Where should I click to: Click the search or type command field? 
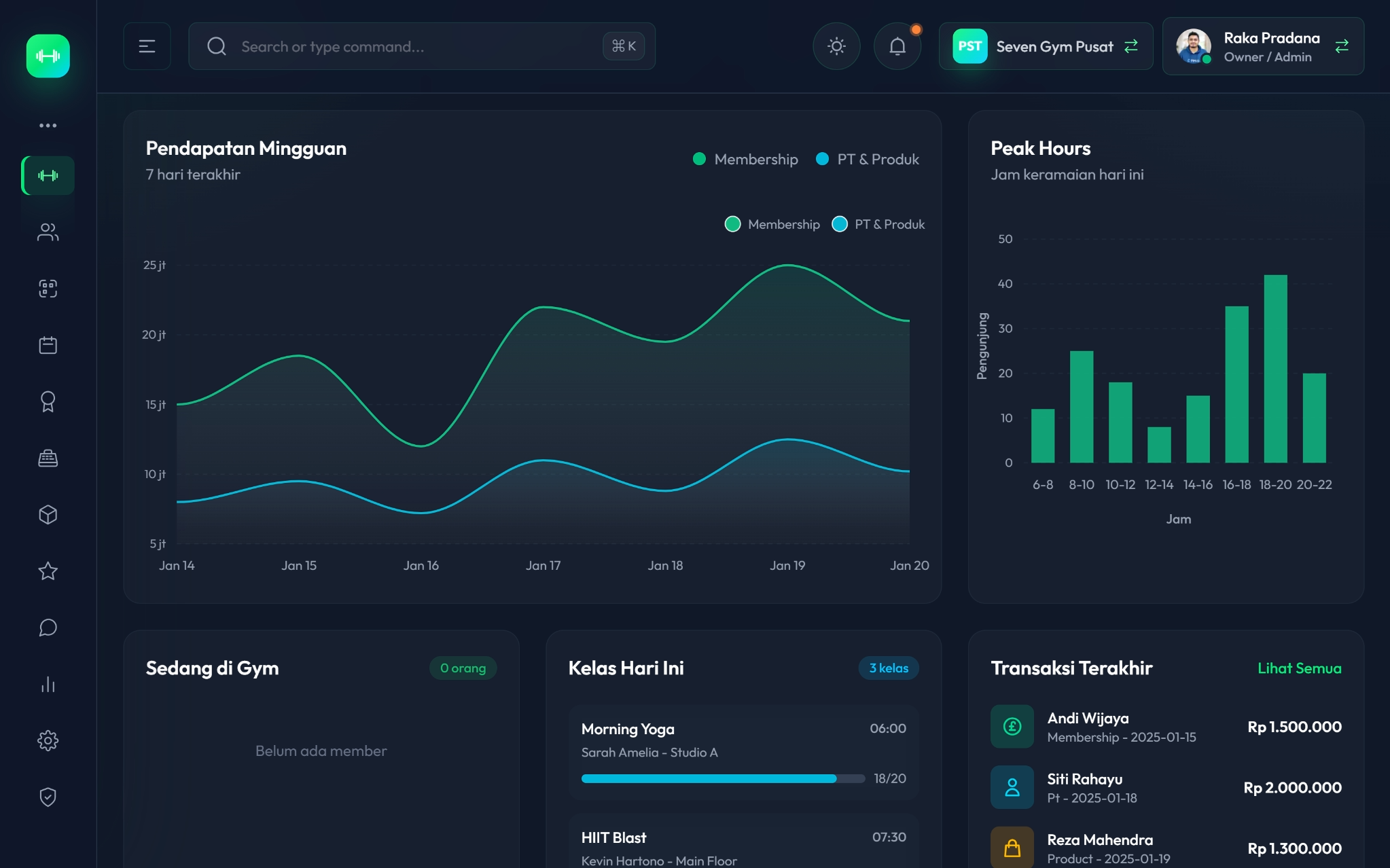pos(421,46)
